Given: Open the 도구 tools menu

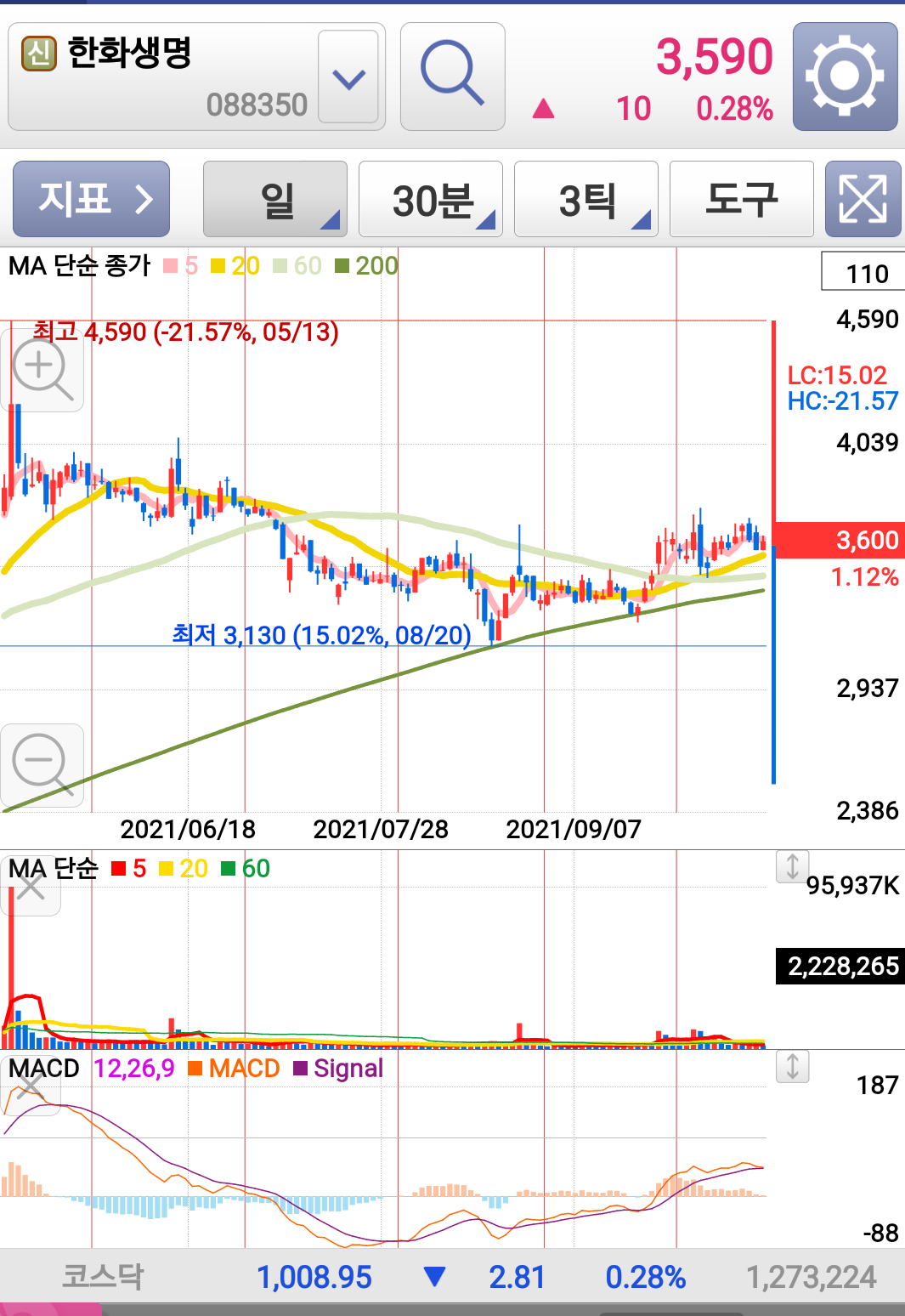Looking at the screenshot, I should tap(742, 199).
